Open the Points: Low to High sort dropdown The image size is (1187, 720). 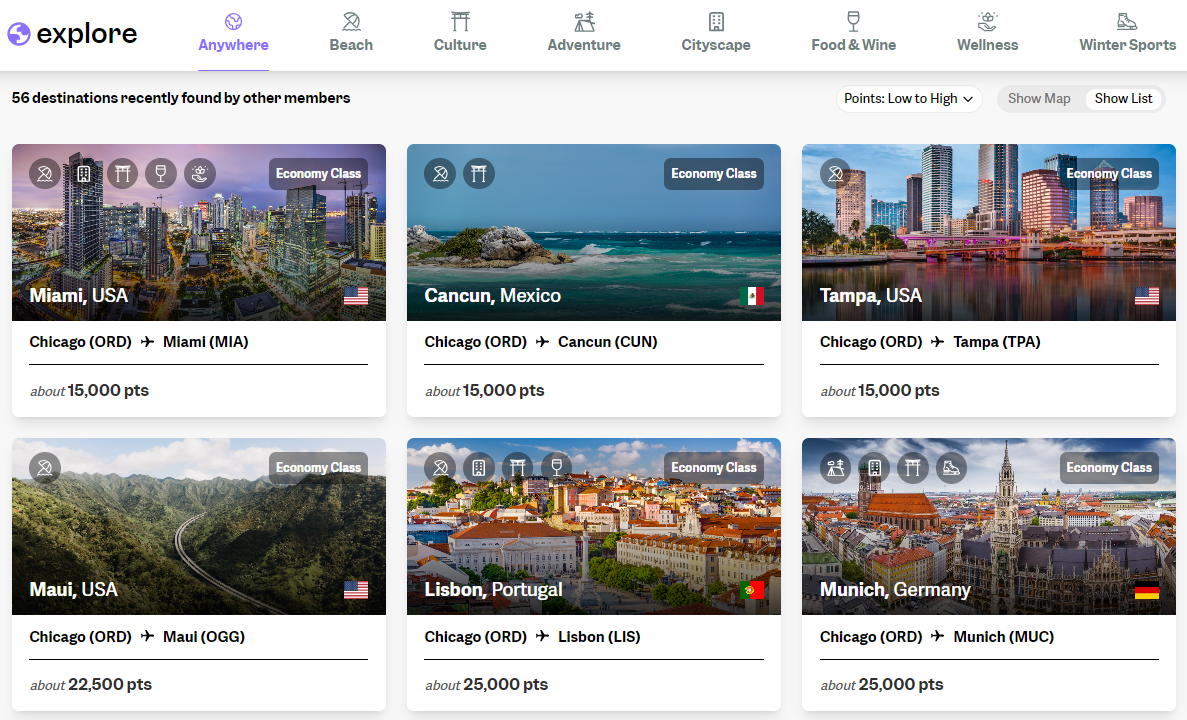tap(908, 99)
